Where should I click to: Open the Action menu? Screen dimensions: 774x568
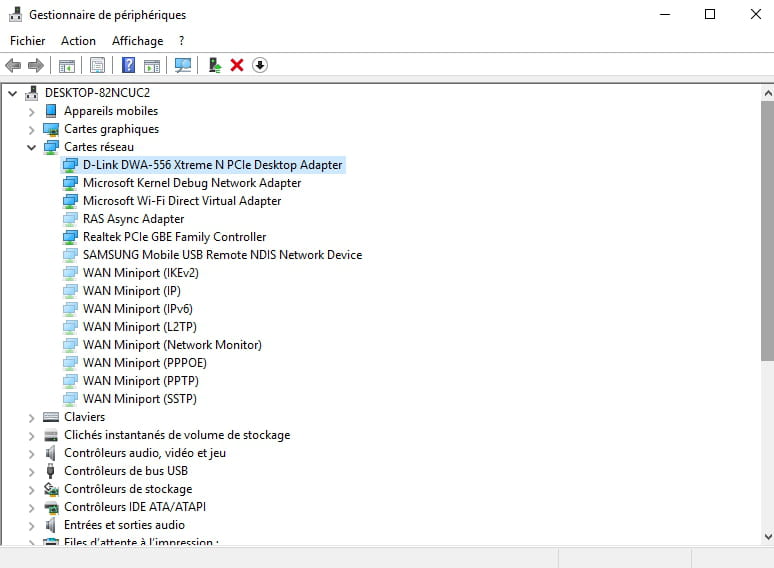tap(78, 40)
